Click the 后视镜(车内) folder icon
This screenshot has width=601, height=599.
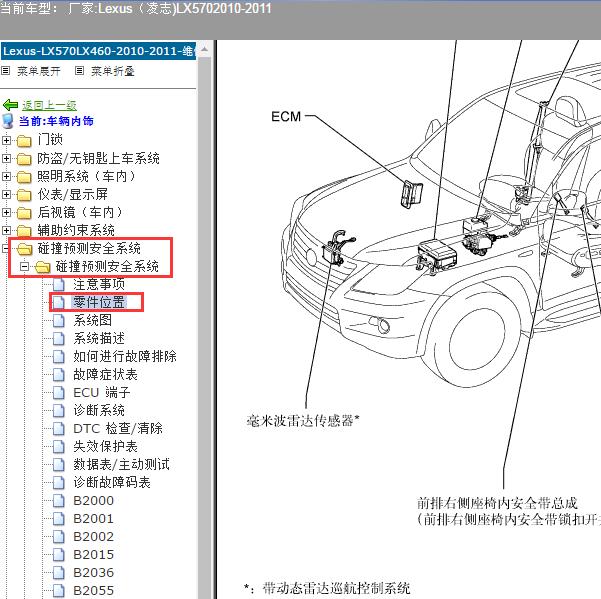point(24,213)
